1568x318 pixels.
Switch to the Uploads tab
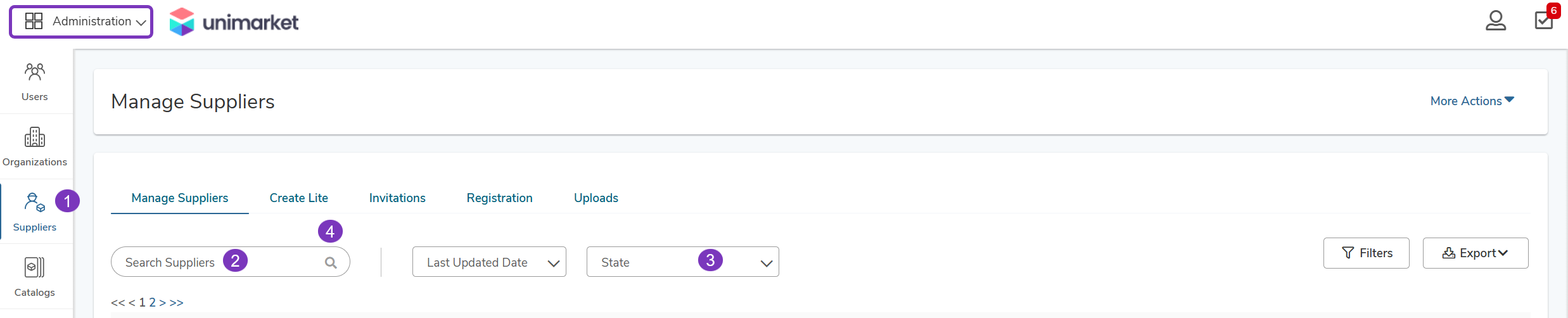pyautogui.click(x=596, y=198)
